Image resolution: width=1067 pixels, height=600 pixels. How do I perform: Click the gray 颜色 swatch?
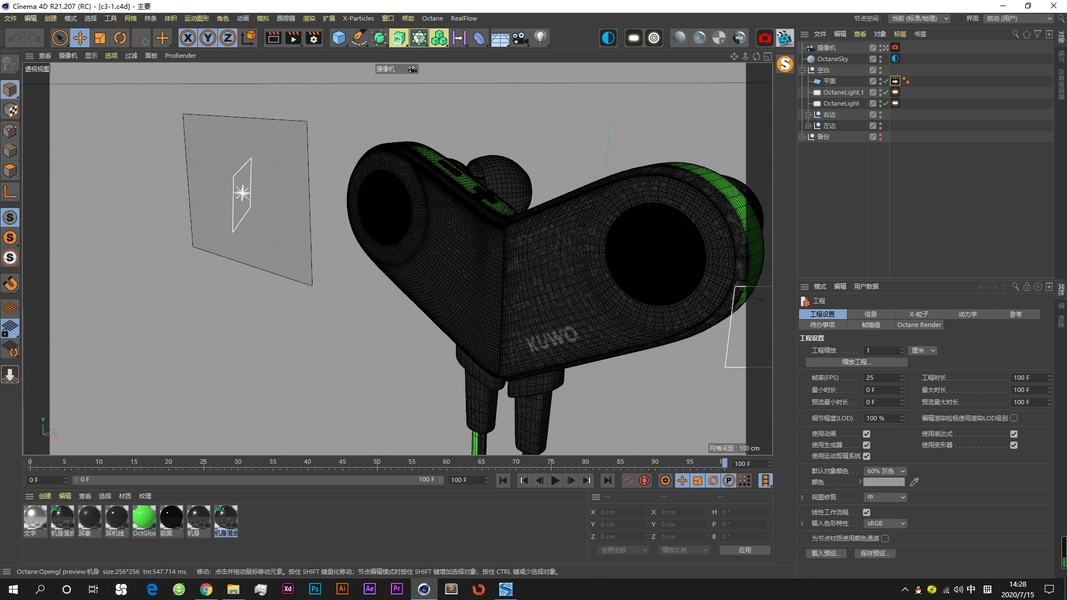tap(884, 482)
